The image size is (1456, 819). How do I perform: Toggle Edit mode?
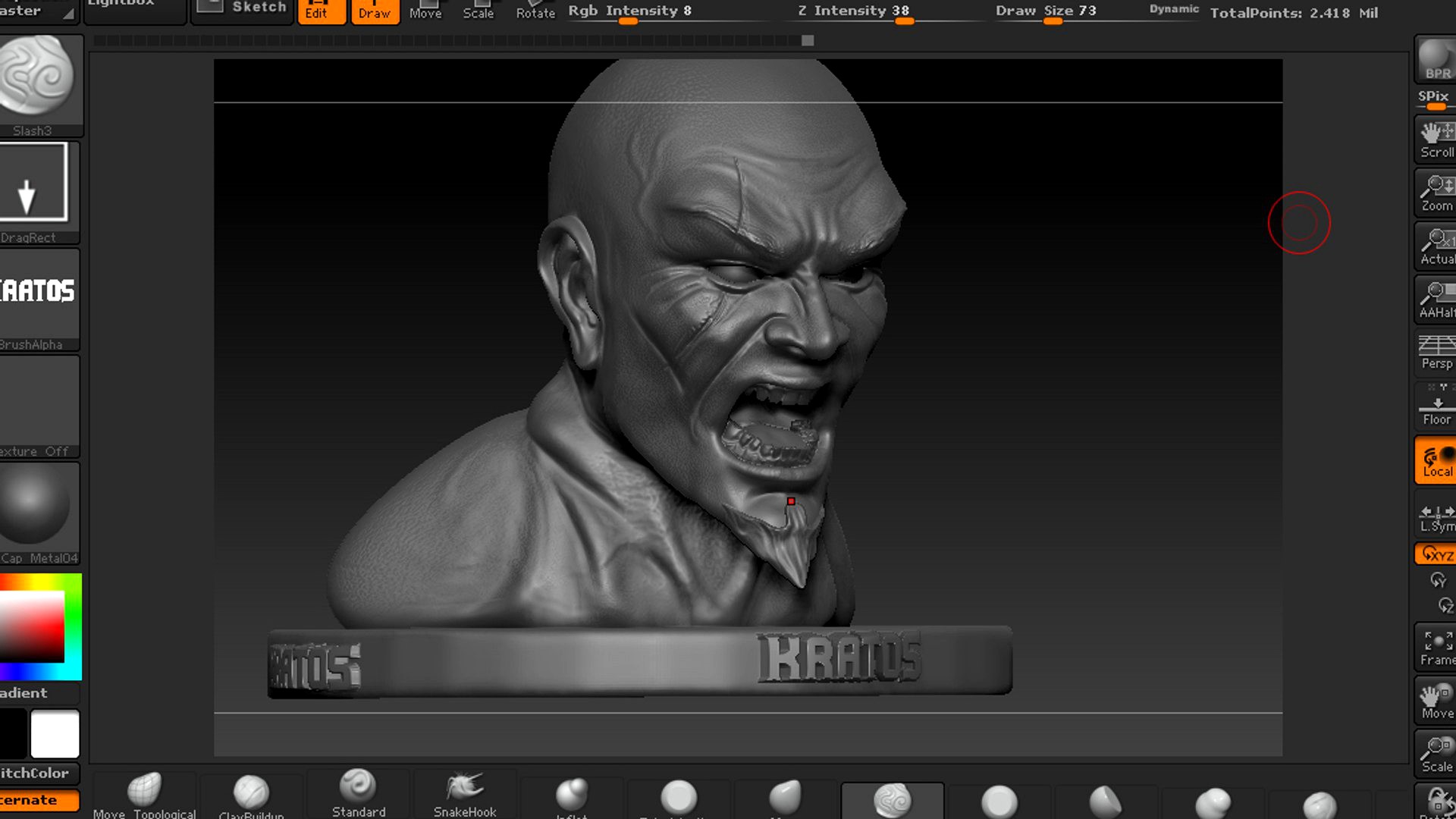[322, 11]
